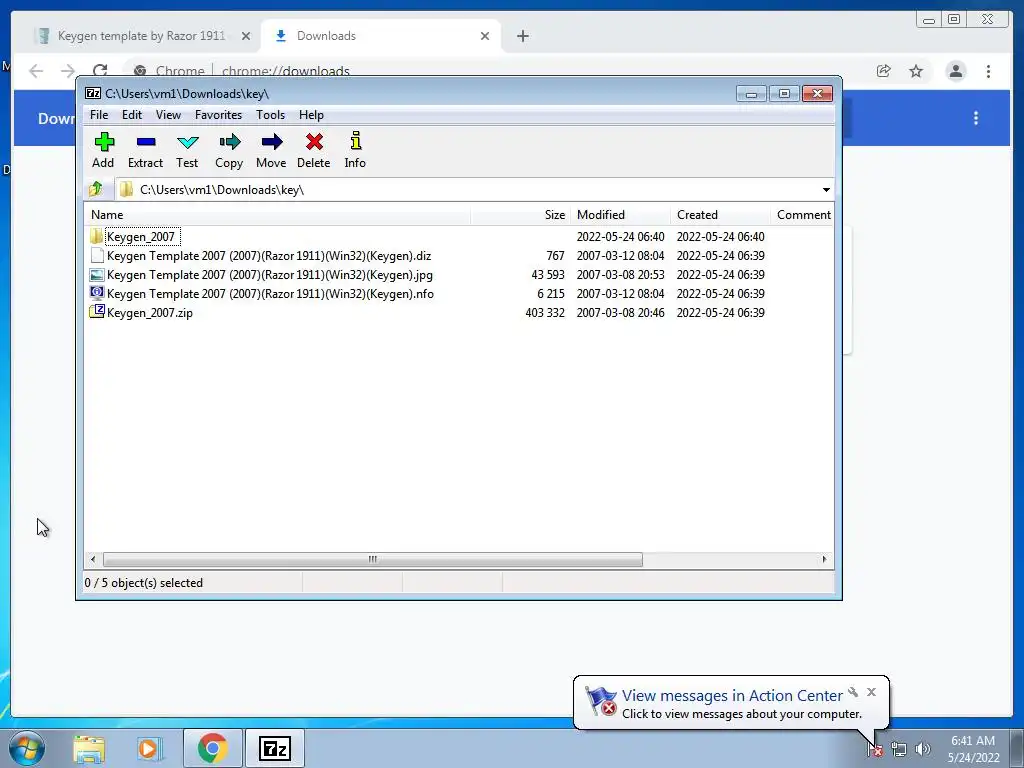Open Downloads page more actions menu
Viewport: 1024px width, 768px height.
[976, 118]
